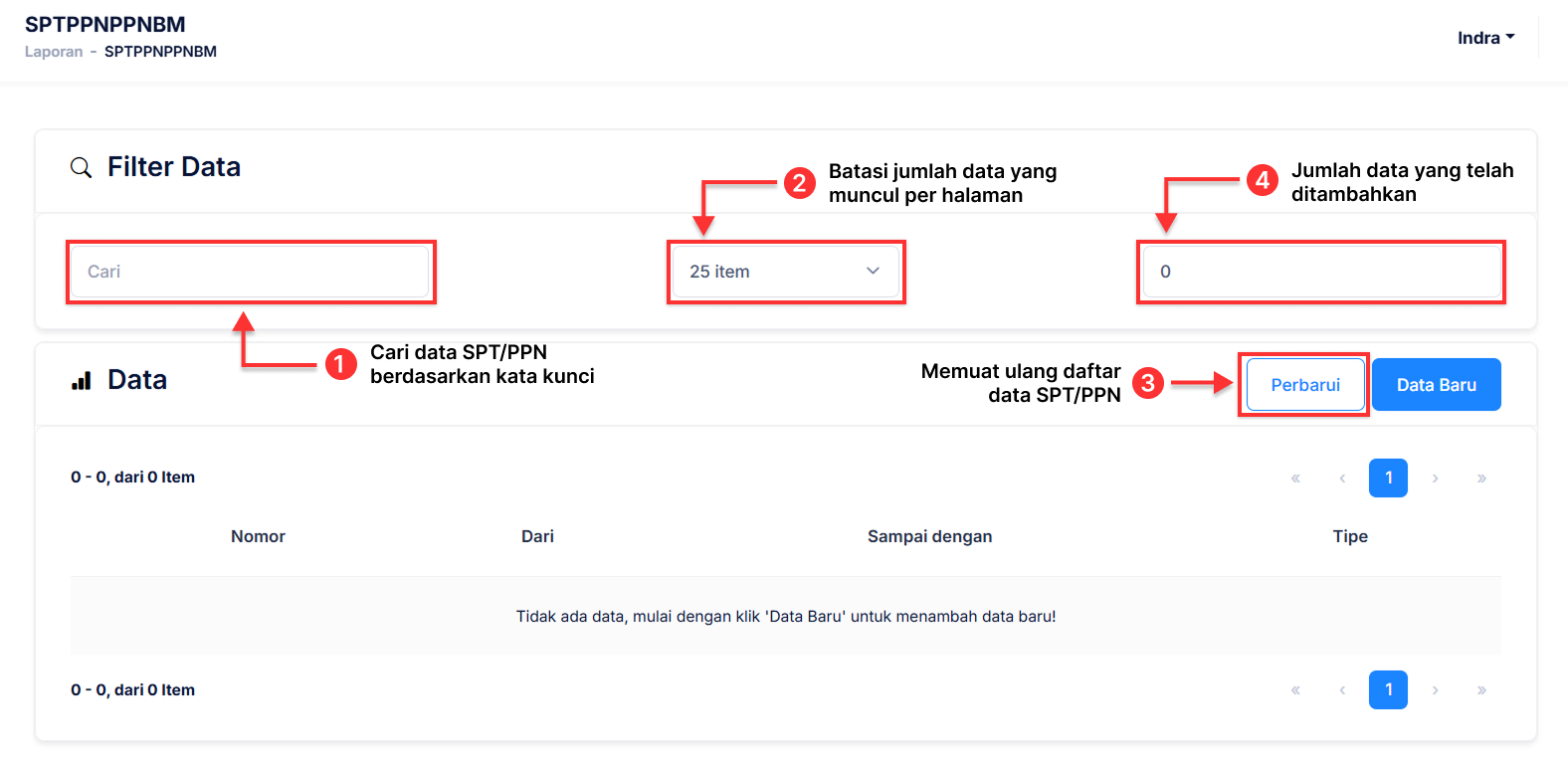This screenshot has height=763, width=1568.
Task: Go to next page in bottom pagination
Action: click(1435, 690)
